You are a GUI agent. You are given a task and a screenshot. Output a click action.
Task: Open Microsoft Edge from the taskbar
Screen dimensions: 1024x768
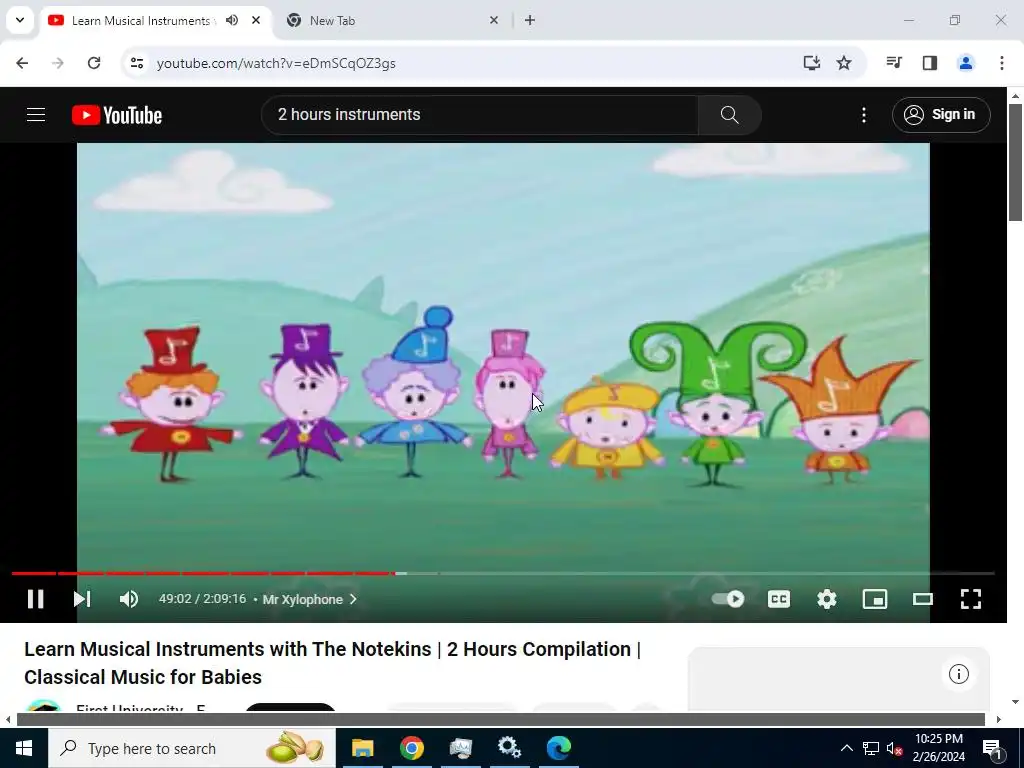click(558, 748)
